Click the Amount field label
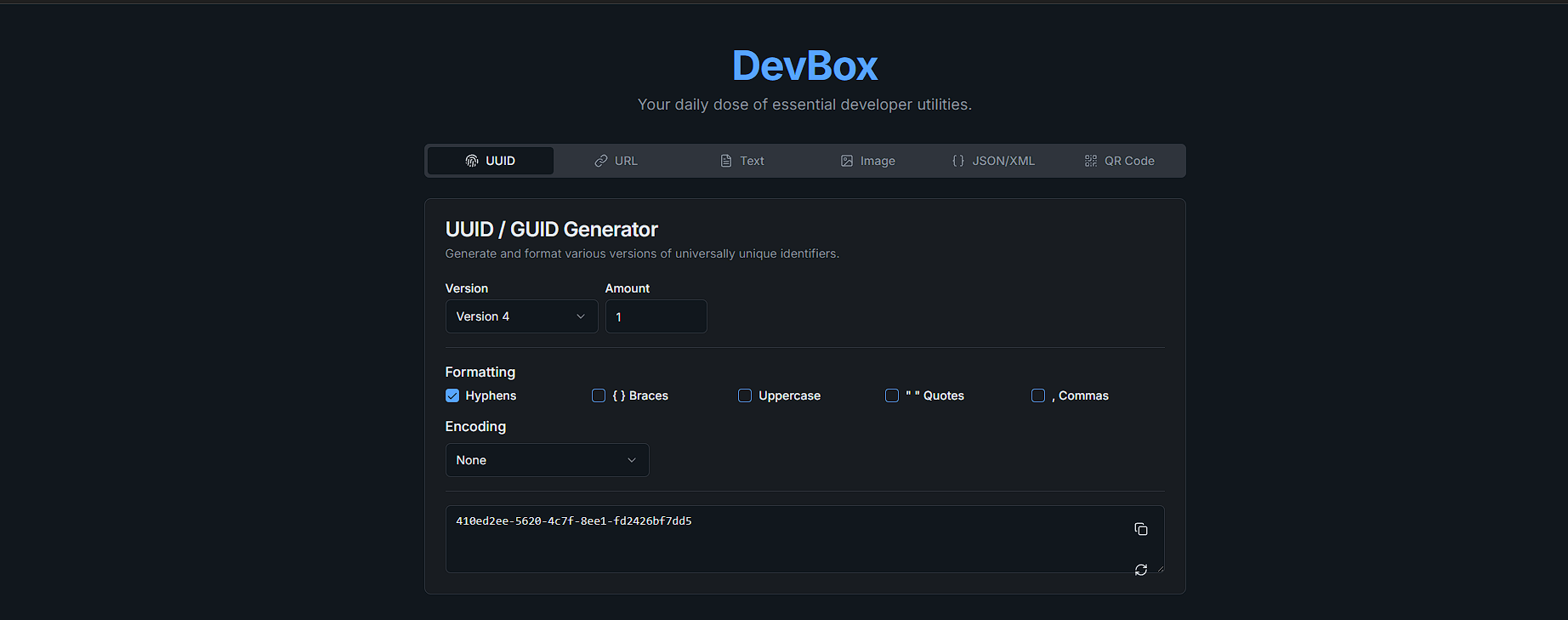The image size is (1568, 620). click(628, 288)
